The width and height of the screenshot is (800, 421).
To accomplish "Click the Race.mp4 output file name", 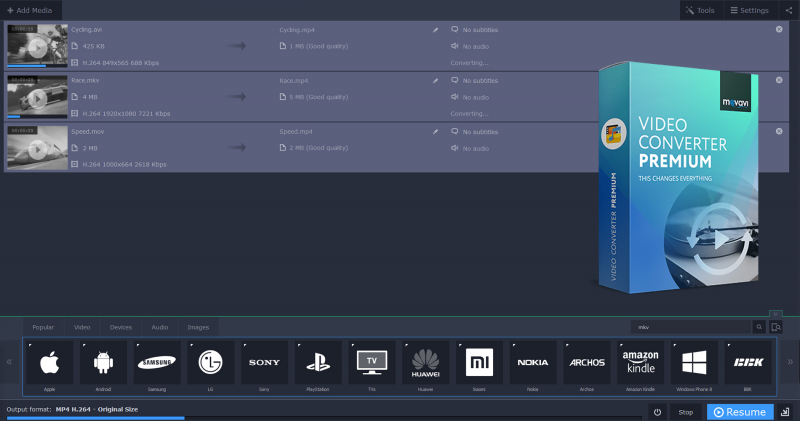I will point(293,81).
